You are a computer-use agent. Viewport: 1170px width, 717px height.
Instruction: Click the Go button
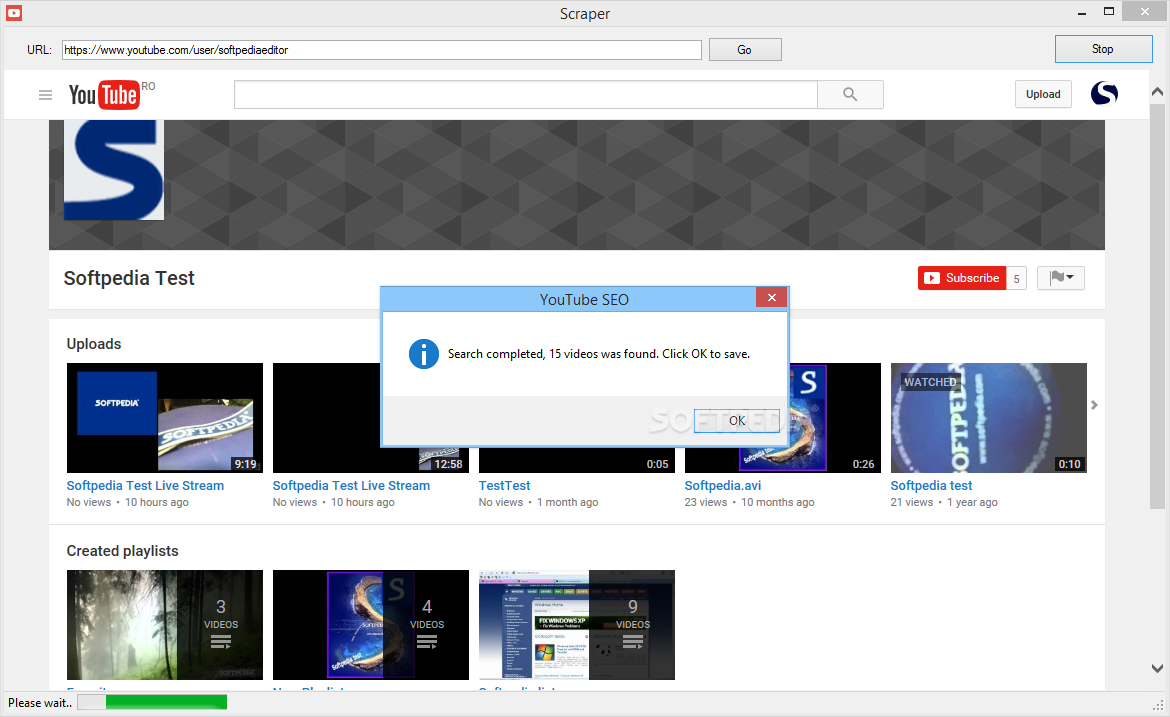tap(745, 50)
